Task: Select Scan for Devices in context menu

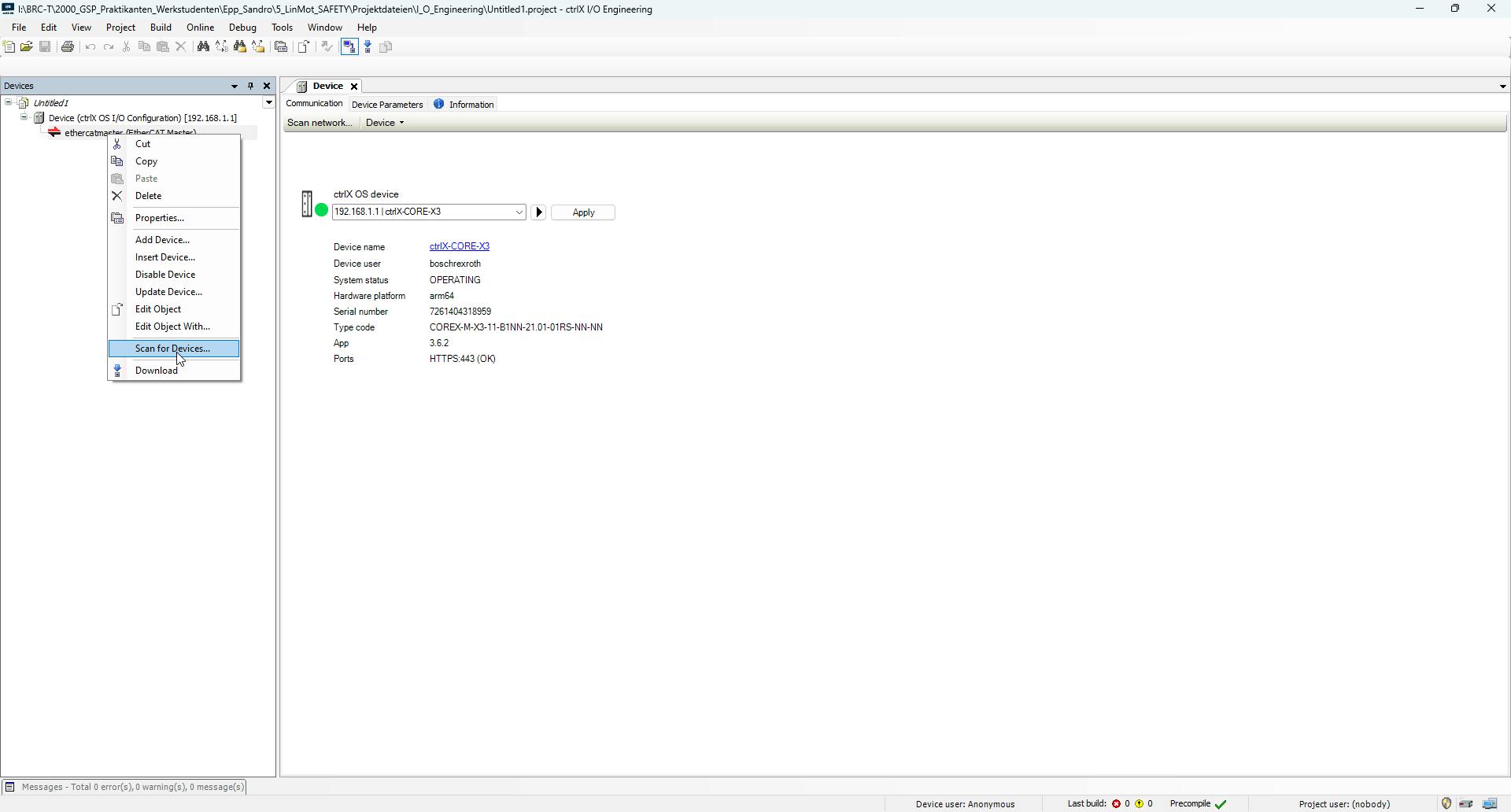Action: [172, 349]
